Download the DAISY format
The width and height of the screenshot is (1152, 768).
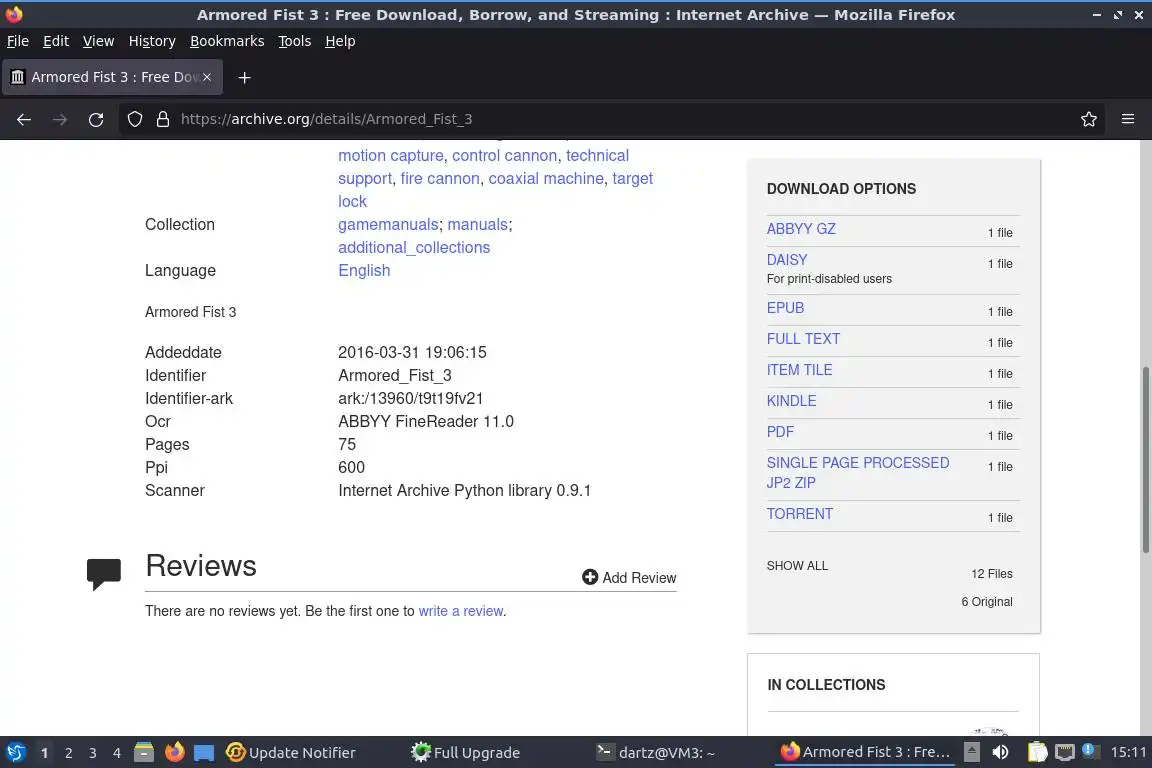[x=787, y=259]
